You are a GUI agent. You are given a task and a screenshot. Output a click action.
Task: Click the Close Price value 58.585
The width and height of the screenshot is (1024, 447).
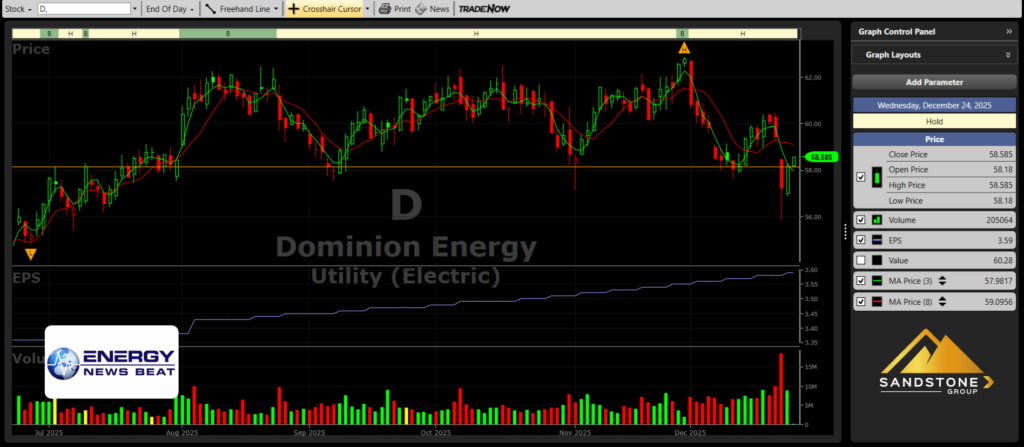point(1000,155)
